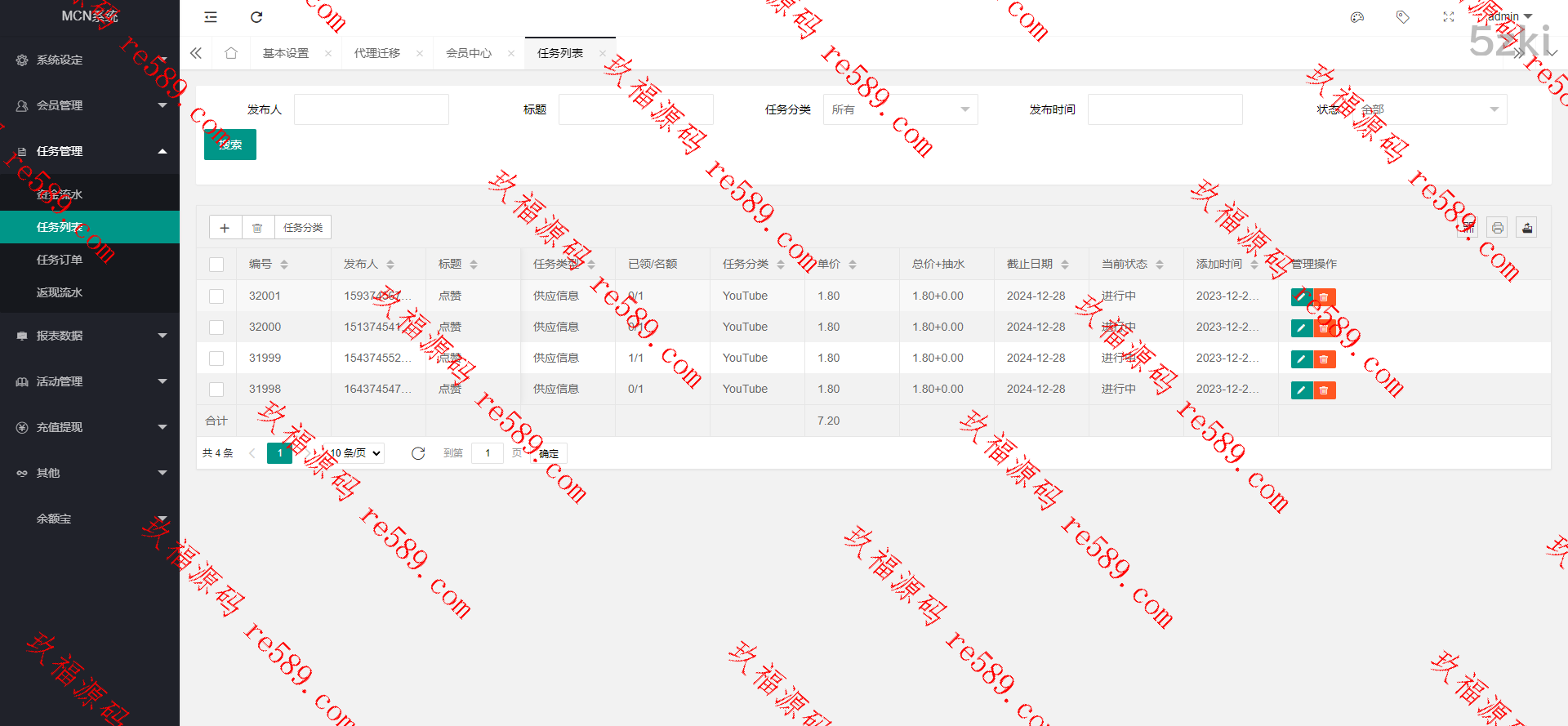Click the green 搜索 button

[x=230, y=145]
